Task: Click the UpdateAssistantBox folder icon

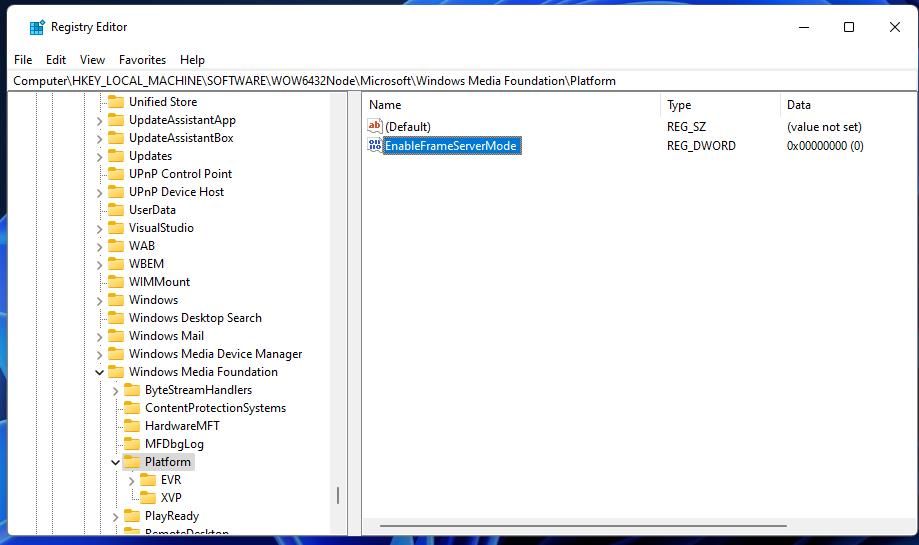Action: click(116, 138)
